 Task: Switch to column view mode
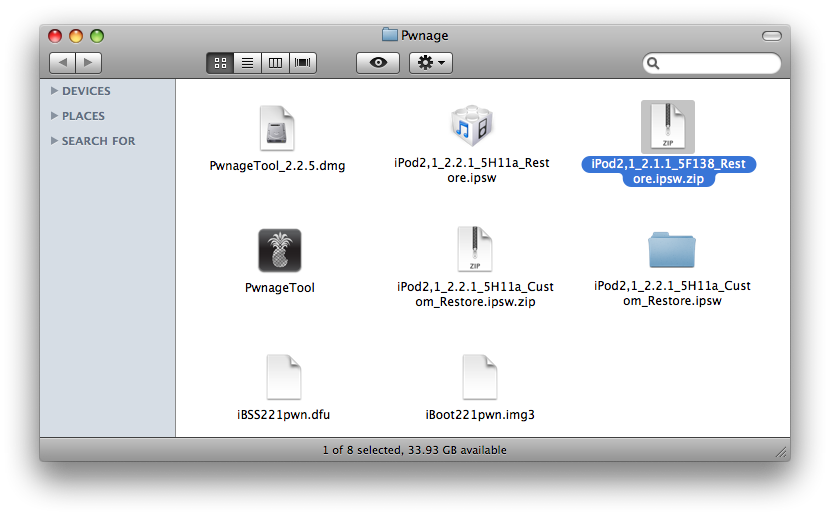pyautogui.click(x=274, y=63)
